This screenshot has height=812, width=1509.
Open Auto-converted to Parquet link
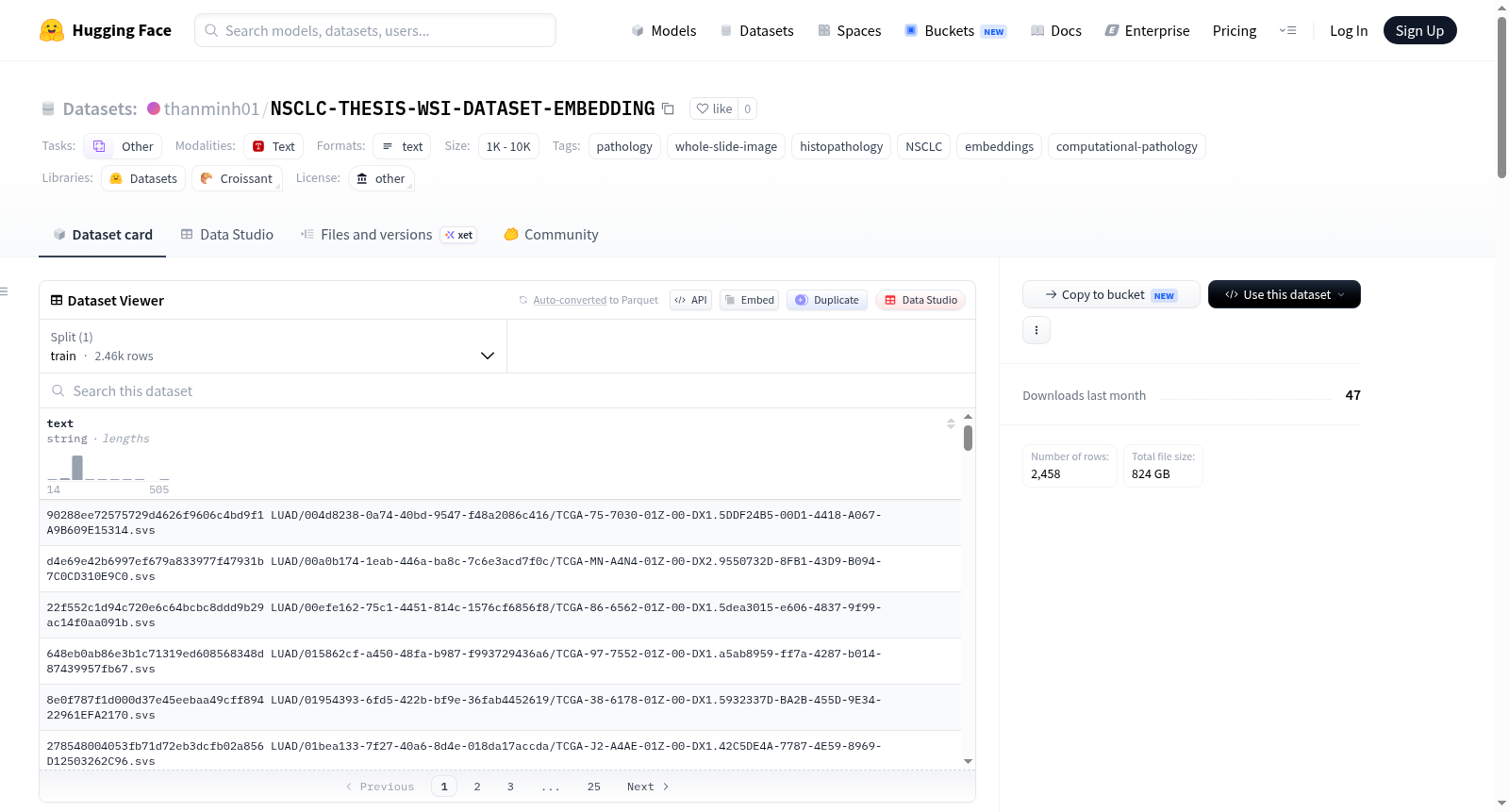click(x=570, y=300)
